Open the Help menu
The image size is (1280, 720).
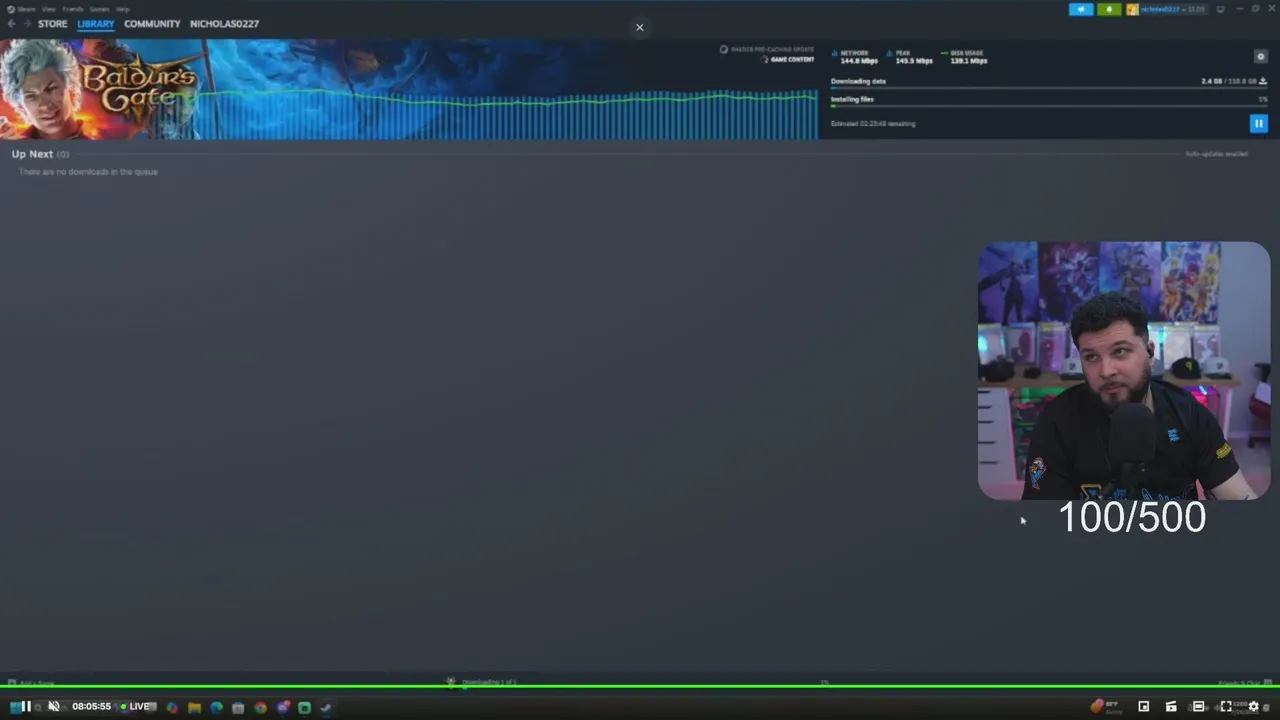(123, 9)
